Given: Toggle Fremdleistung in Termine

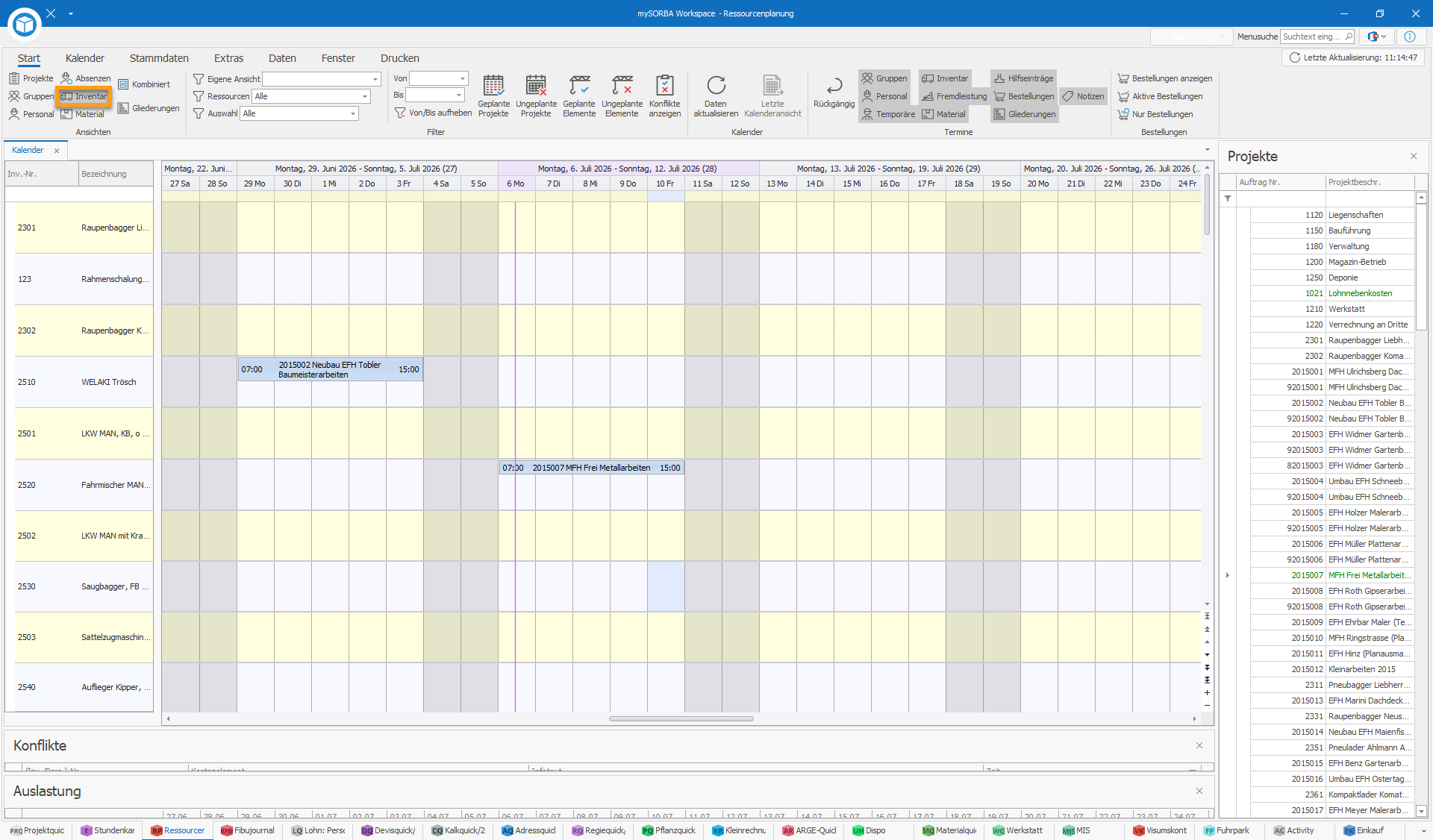Looking at the screenshot, I should [x=954, y=96].
